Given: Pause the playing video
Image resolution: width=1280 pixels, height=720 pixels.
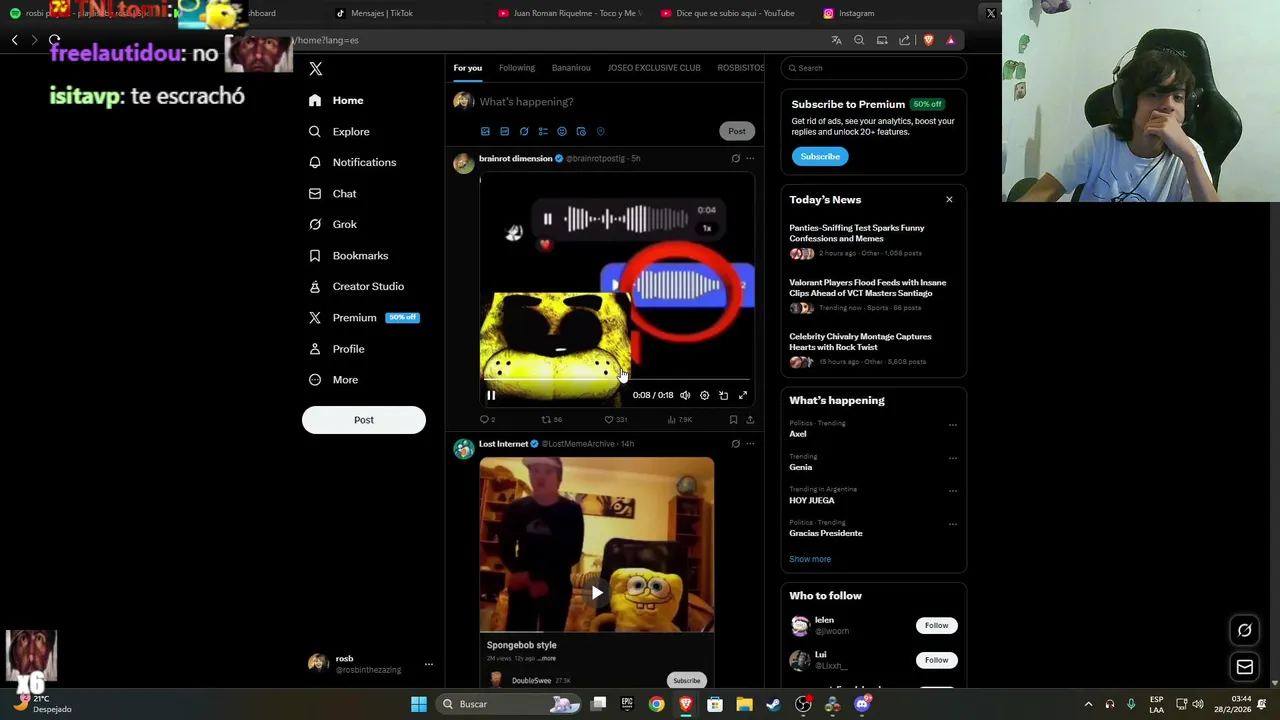Looking at the screenshot, I should [491, 395].
